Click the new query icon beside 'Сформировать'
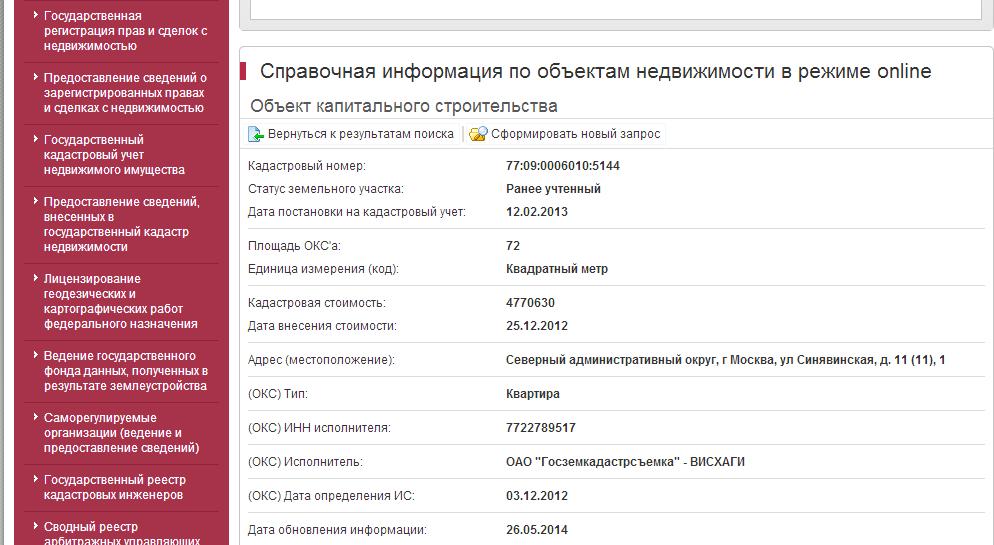This screenshot has height=545, width=994. click(x=478, y=134)
